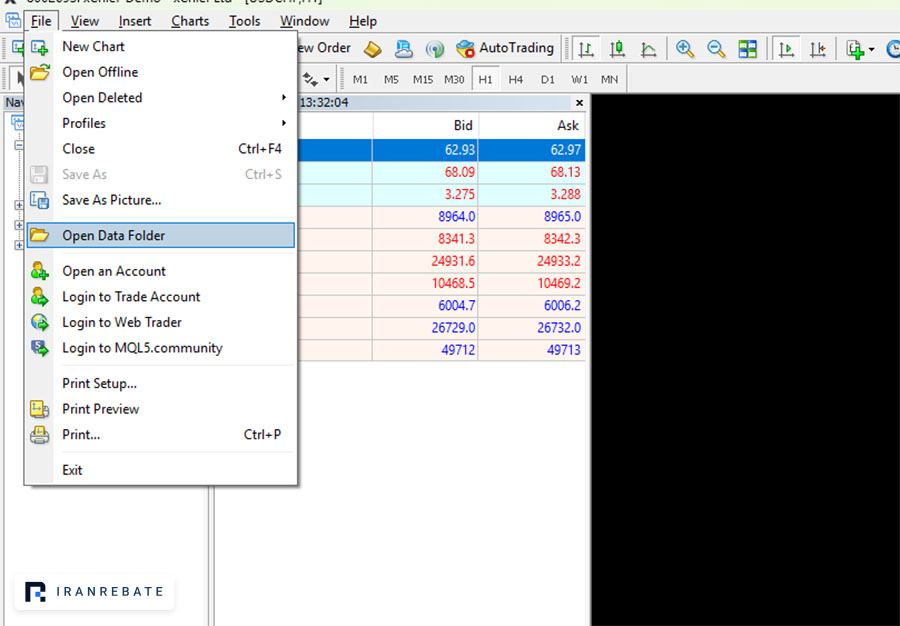Viewport: 900px width, 626px height.
Task: Expand the Profiles submenu
Action: click(x=161, y=123)
